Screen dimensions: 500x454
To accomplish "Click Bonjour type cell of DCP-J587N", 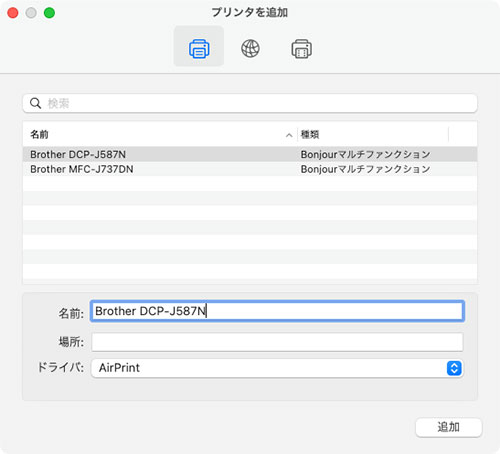I will point(365,154).
